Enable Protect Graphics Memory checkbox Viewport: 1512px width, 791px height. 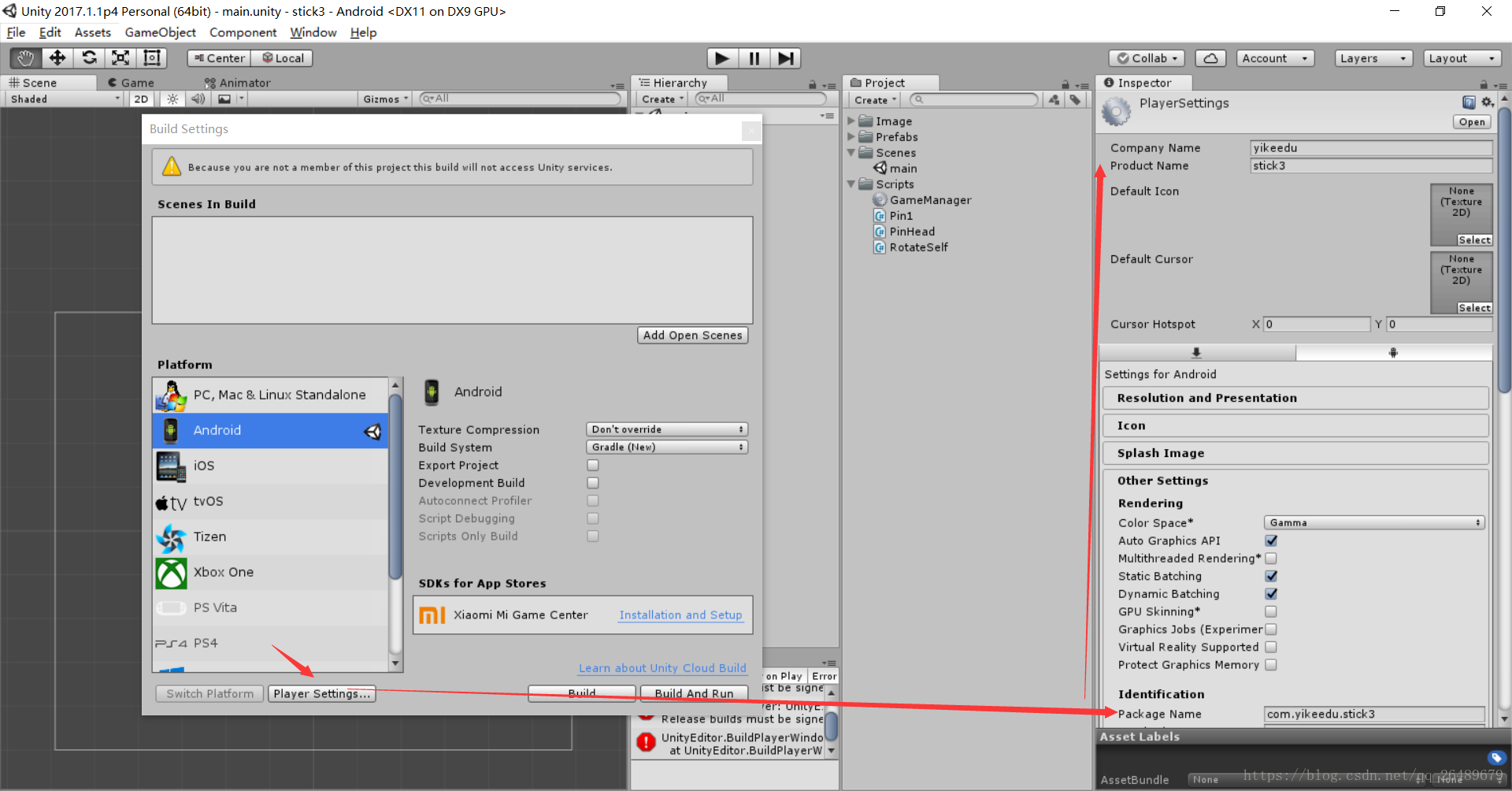(x=1271, y=665)
